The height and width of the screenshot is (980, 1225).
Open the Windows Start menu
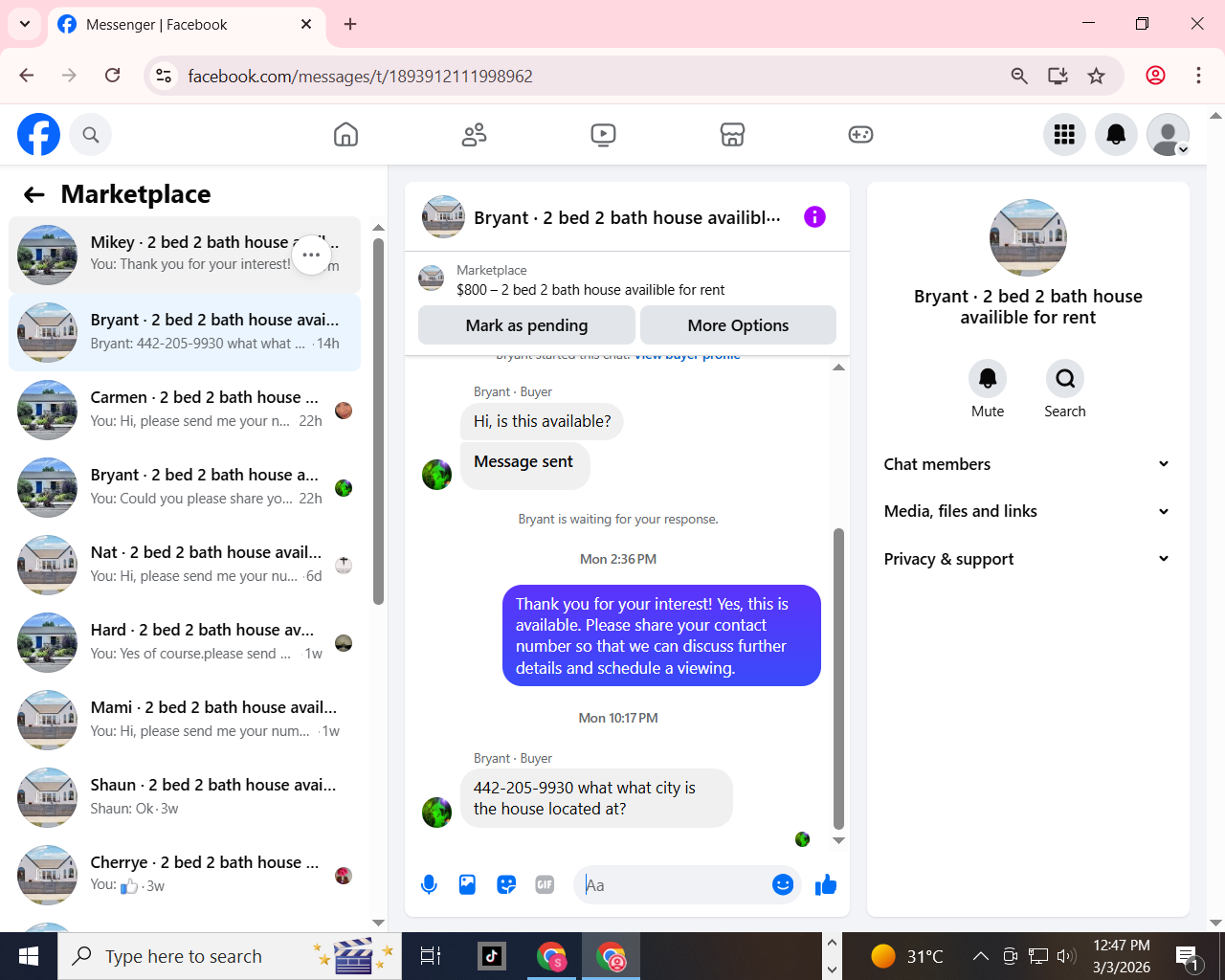point(29,956)
